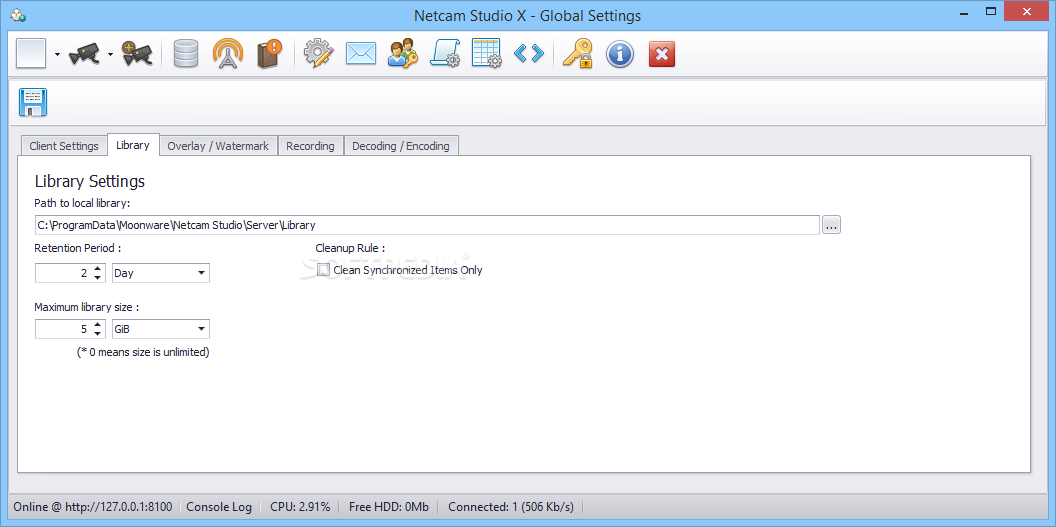Browse for library path with ... button

[x=831, y=225]
